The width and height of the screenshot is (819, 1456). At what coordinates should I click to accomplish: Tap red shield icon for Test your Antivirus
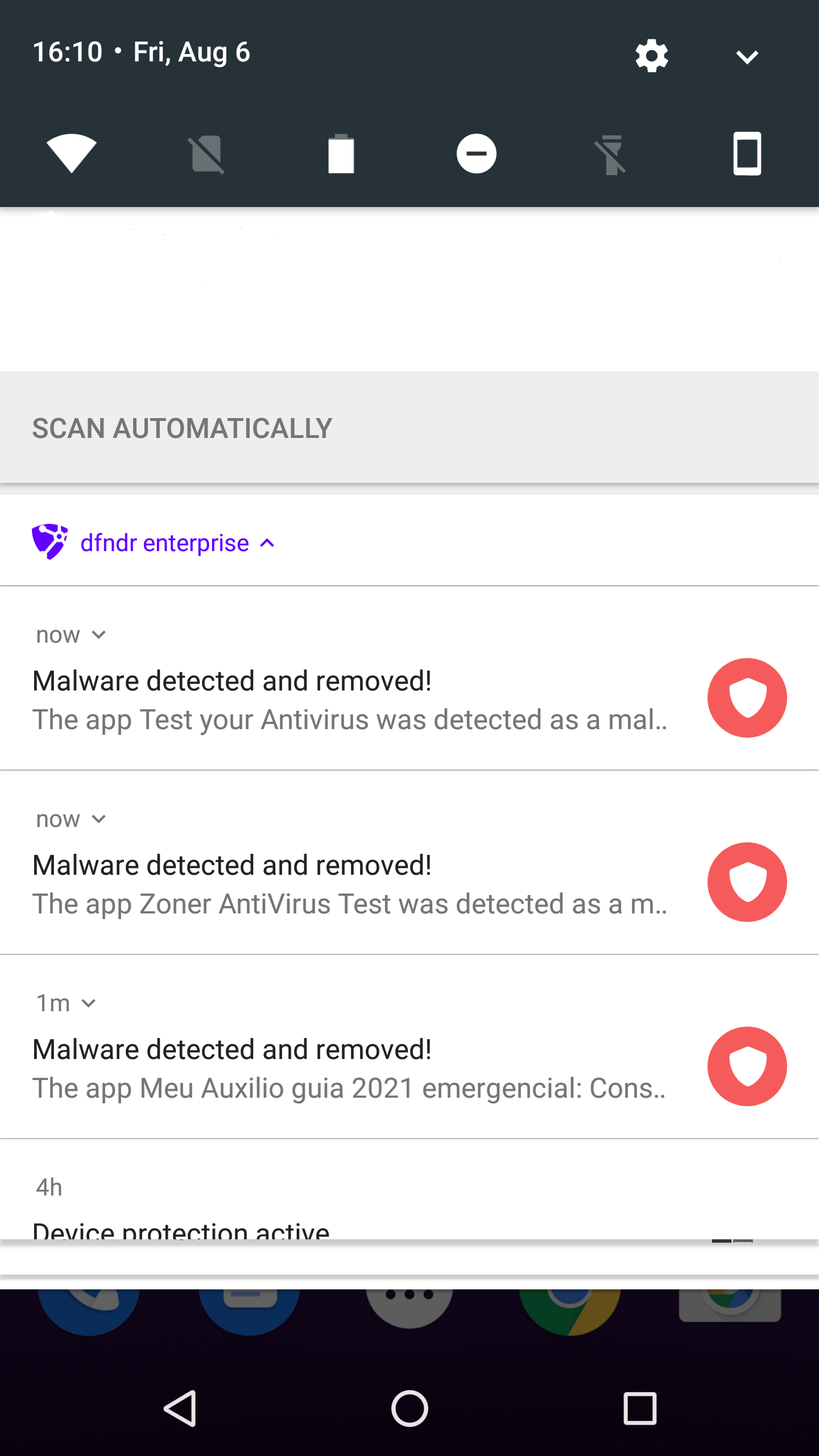(x=747, y=698)
